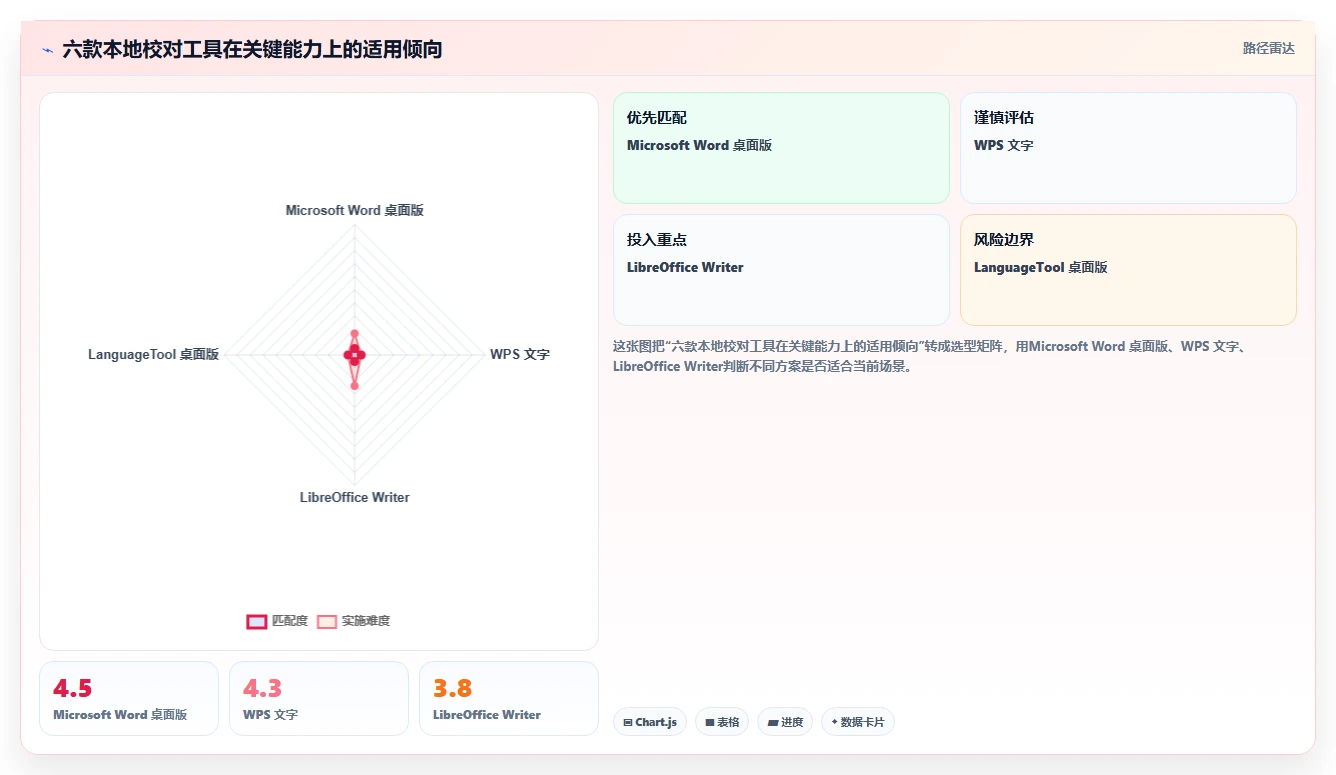
Task: Click the LanguageTool 桌面版 radar axis label
Action: tap(153, 354)
